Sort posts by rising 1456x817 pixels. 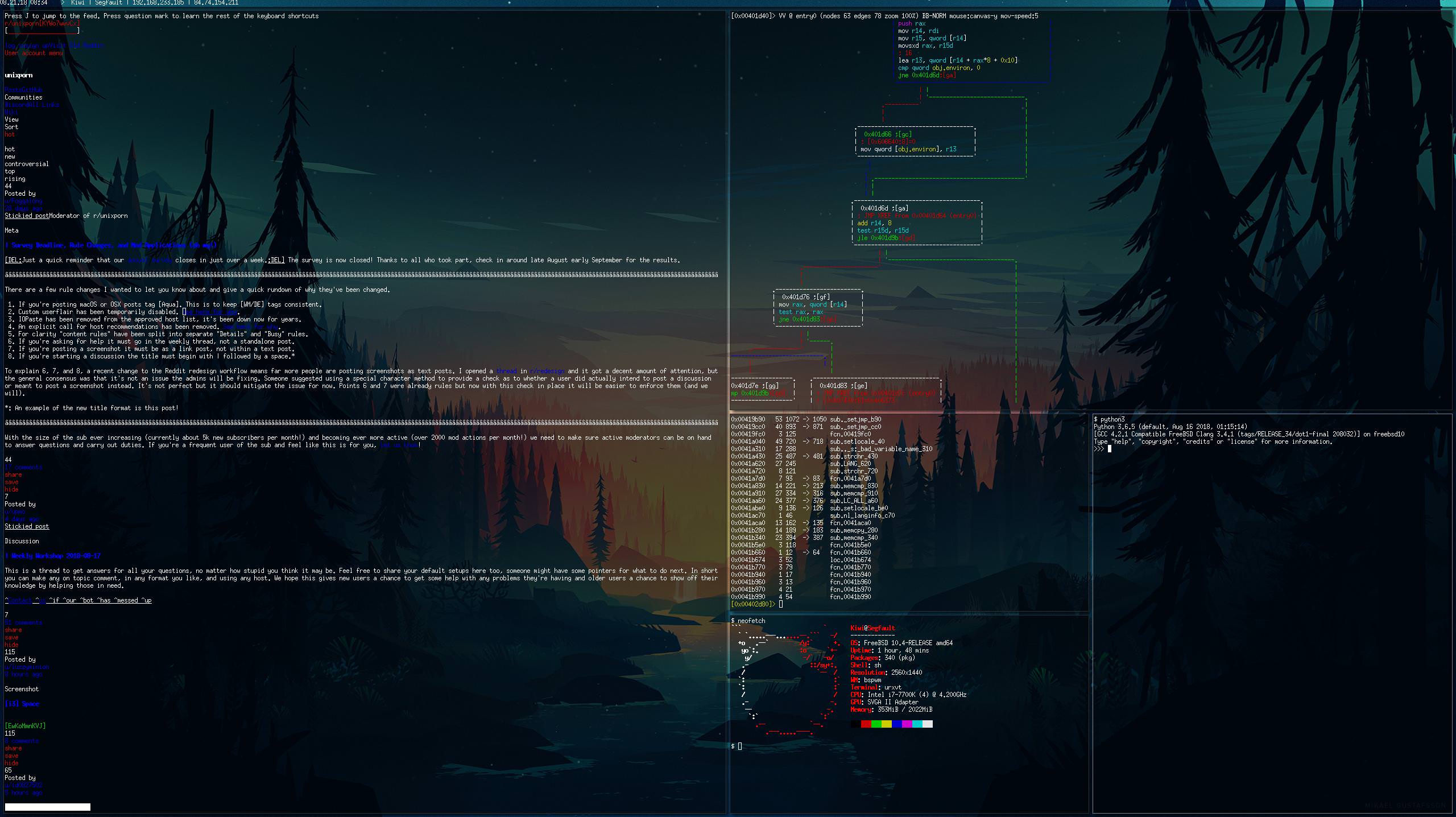15,179
